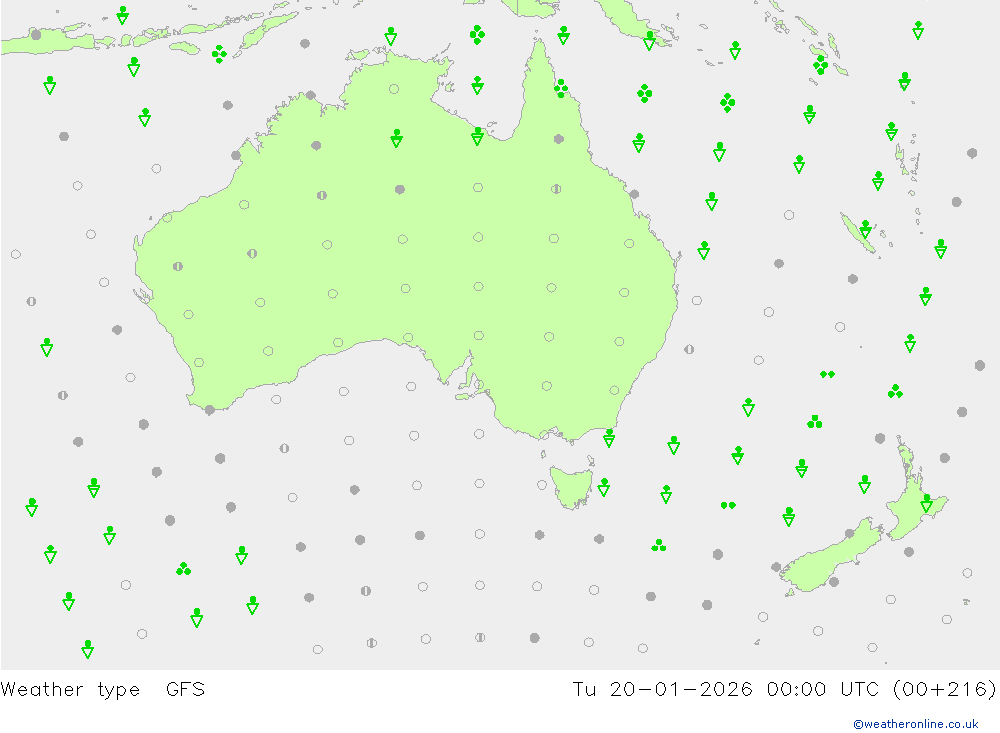1000x733 pixels.
Task: Click the Tasmania island on the map
Action: [x=571, y=487]
